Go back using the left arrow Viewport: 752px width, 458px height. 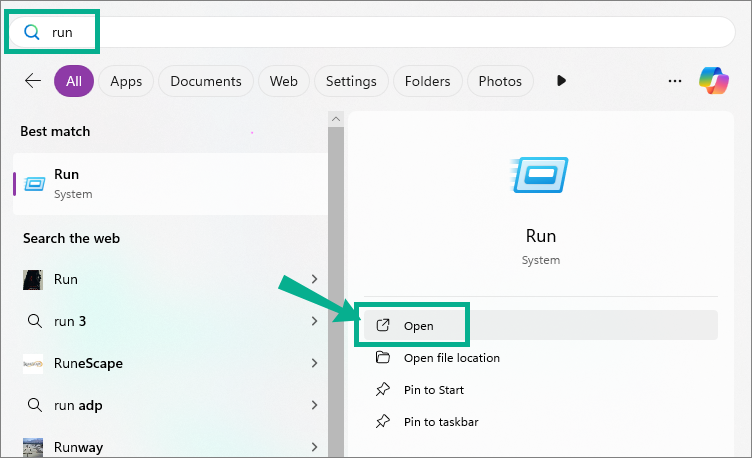[33, 81]
